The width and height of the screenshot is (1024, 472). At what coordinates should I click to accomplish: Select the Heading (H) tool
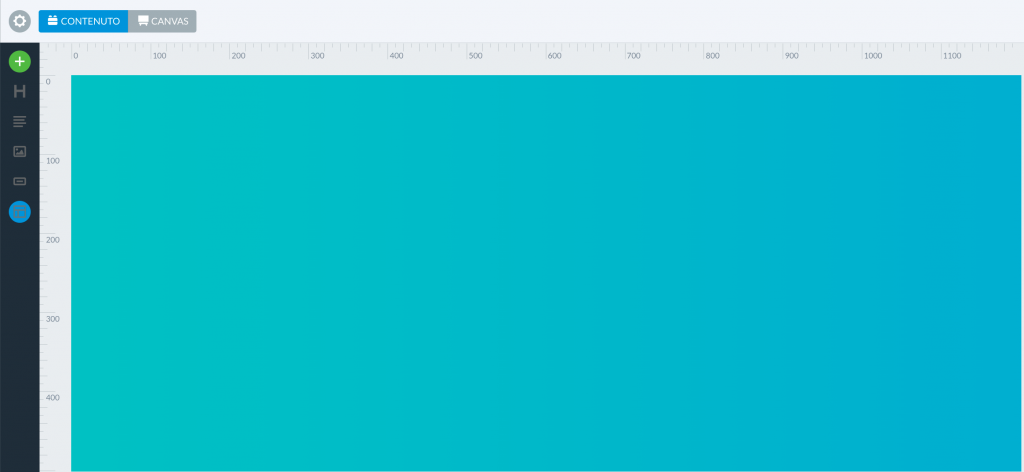coord(20,91)
